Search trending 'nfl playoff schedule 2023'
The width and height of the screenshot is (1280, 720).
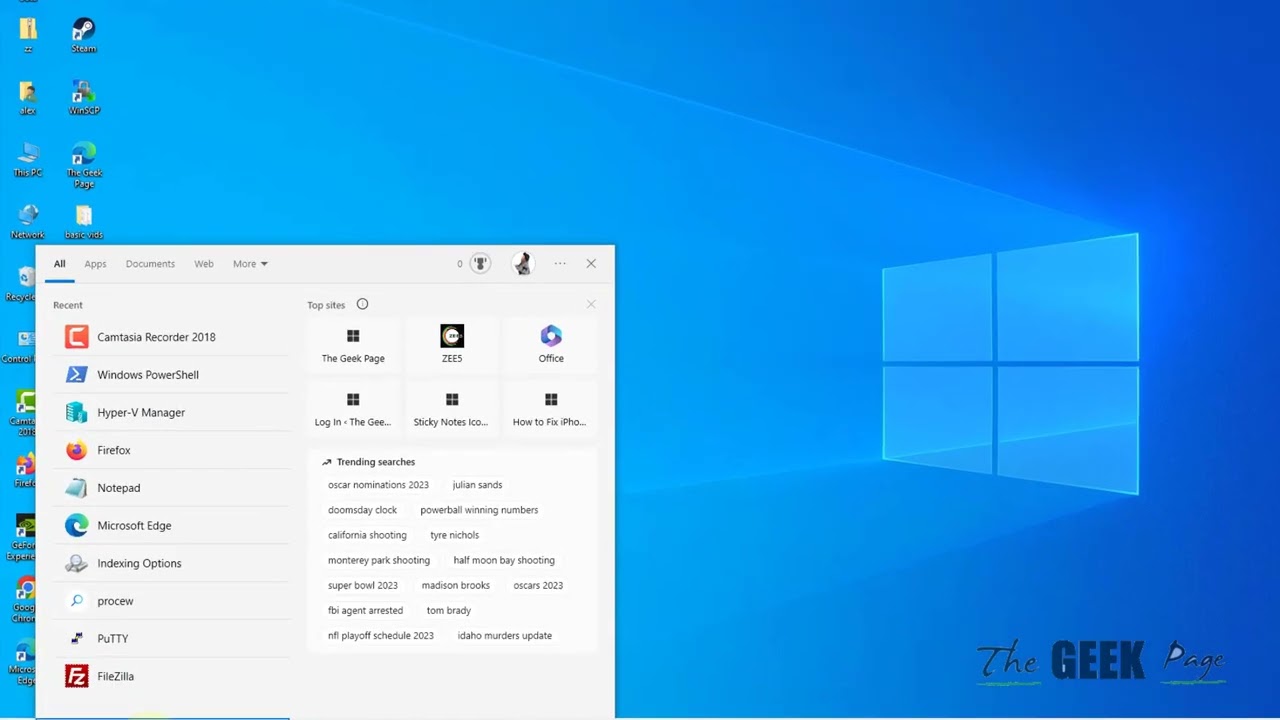pos(381,635)
